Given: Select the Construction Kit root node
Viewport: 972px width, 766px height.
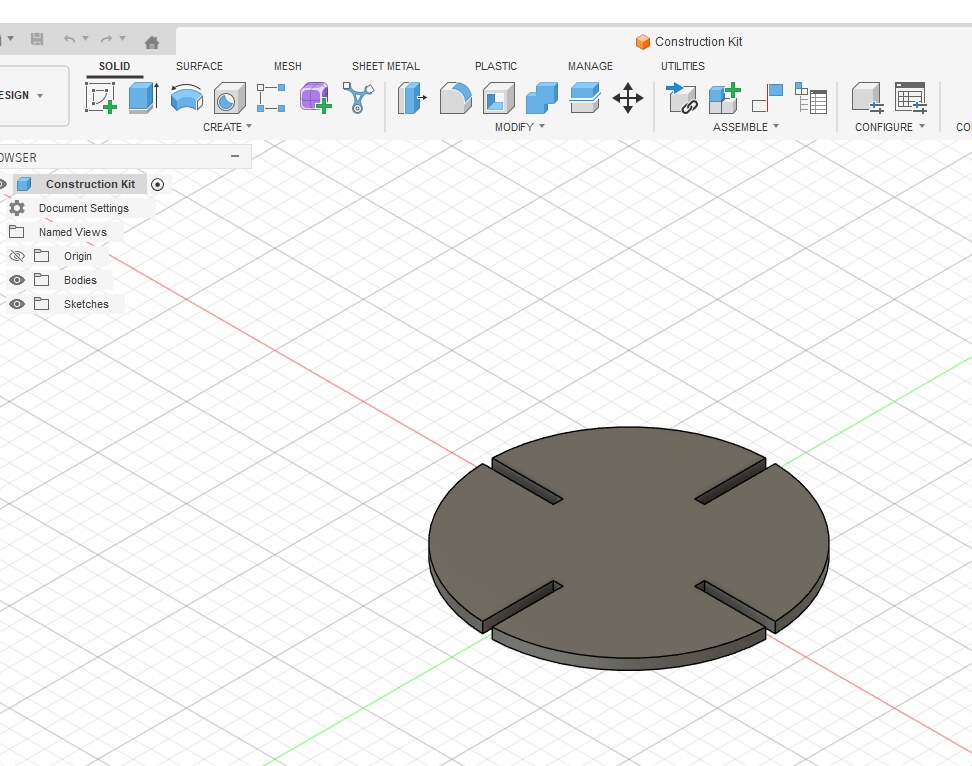Looking at the screenshot, I should (x=91, y=184).
